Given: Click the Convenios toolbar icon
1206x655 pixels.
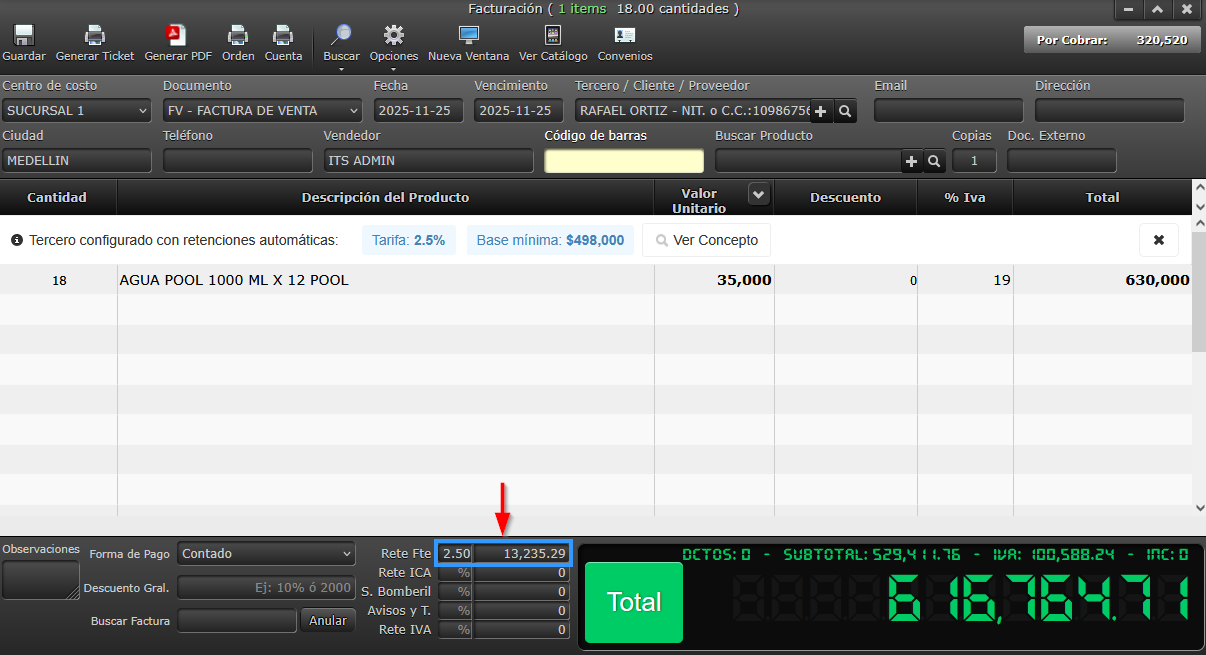Looking at the screenshot, I should (x=625, y=36).
